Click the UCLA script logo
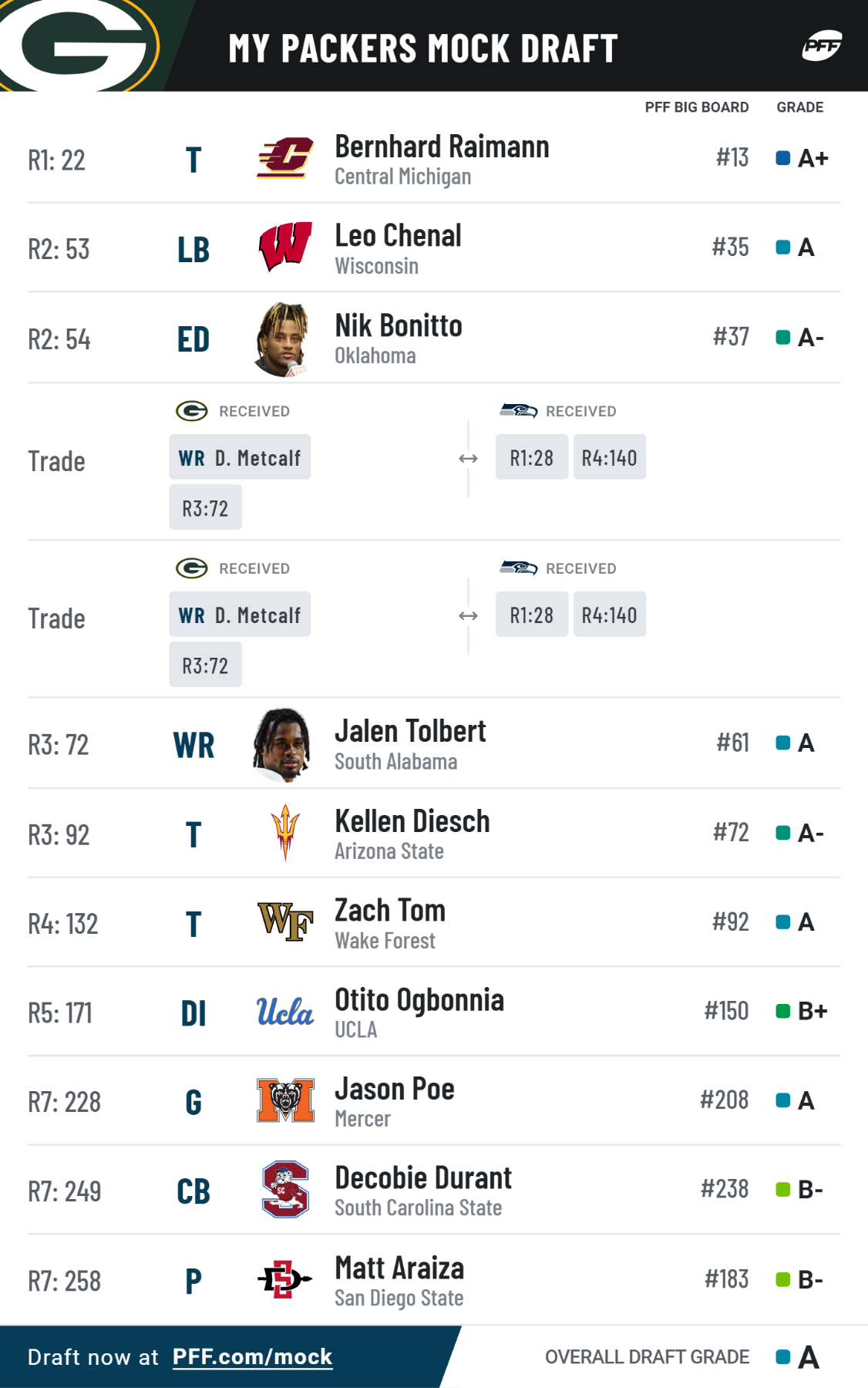Image resolution: width=868 pixels, height=1388 pixels. click(285, 1011)
